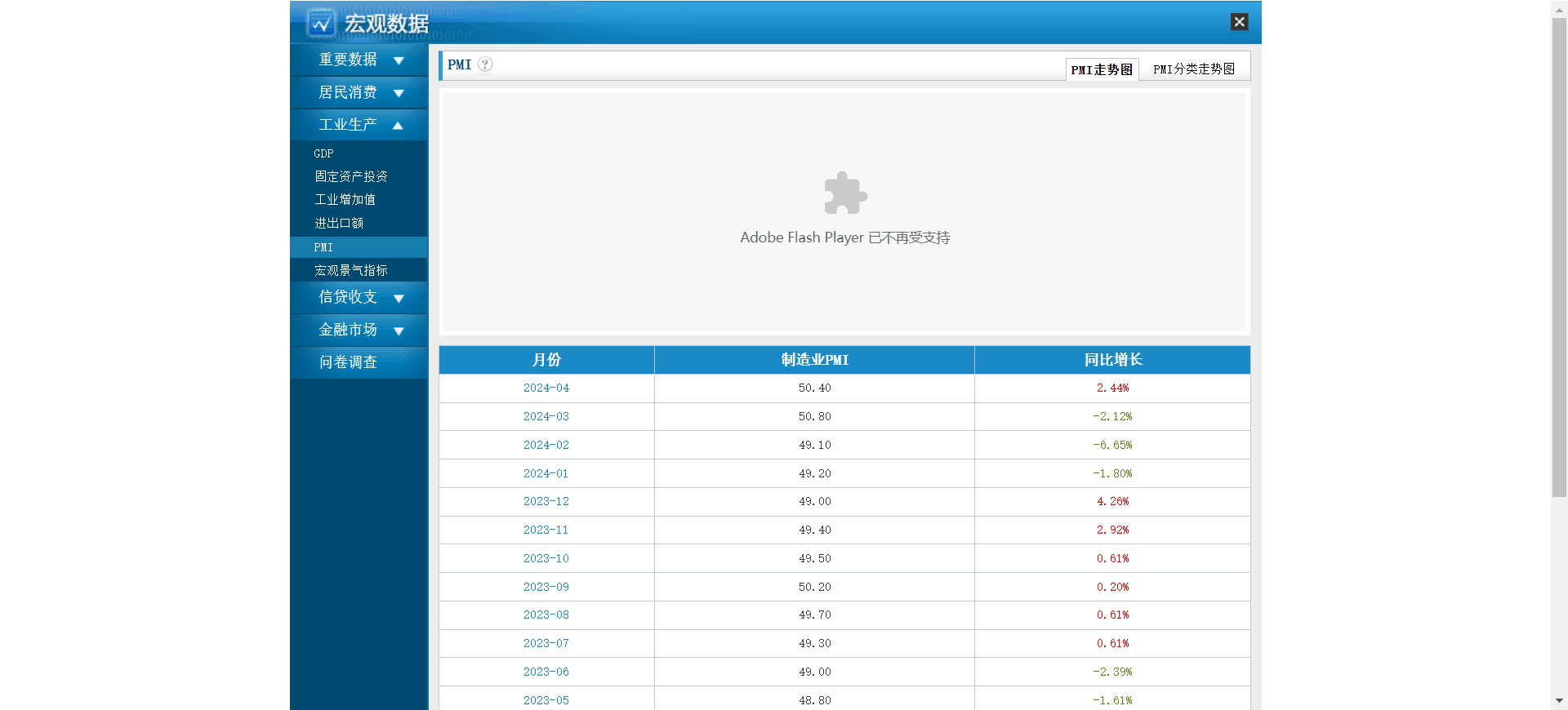The height and width of the screenshot is (710, 1568).
Task: Click the Flash plugin puzzle icon
Action: pos(845,193)
